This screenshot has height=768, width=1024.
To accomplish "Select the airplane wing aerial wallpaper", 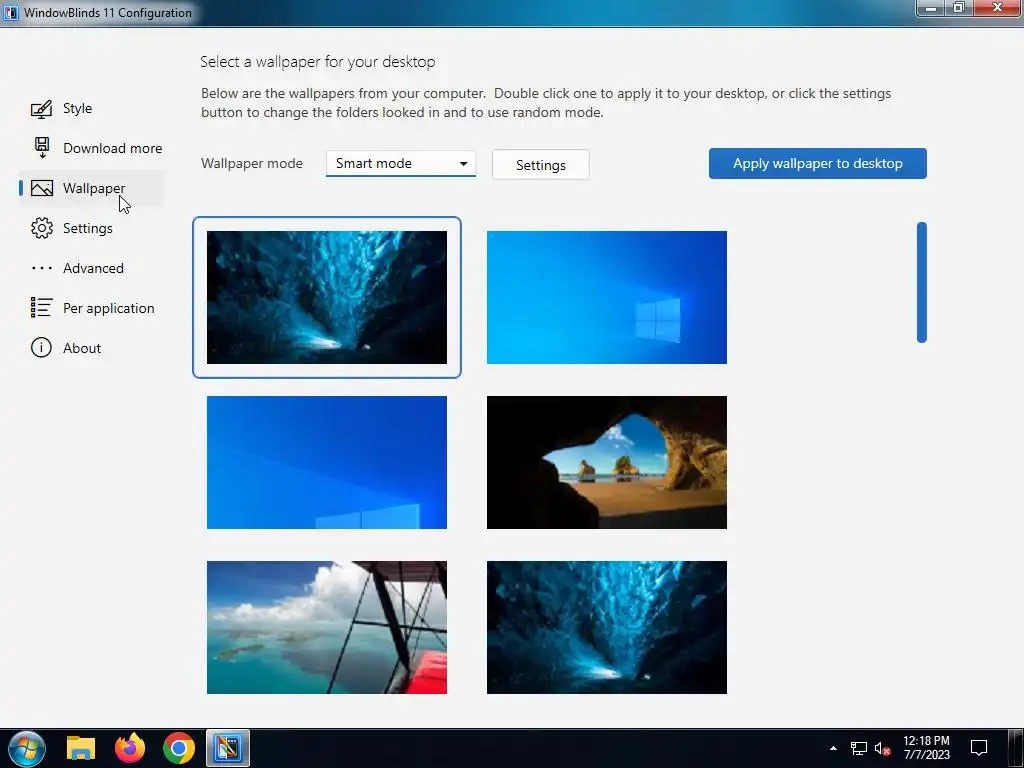I will tap(327, 627).
